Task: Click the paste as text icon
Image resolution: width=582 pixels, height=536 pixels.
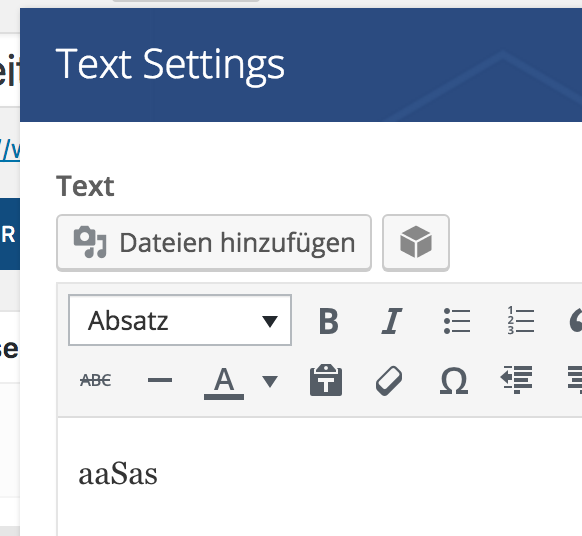Action: (x=326, y=380)
